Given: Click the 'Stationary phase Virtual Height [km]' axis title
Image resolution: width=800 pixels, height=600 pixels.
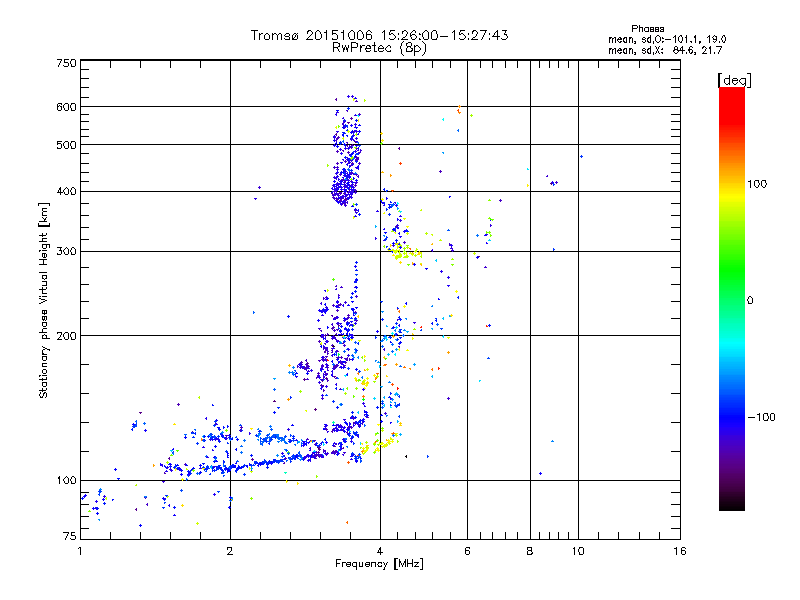Looking at the screenshot, I should point(44,300).
